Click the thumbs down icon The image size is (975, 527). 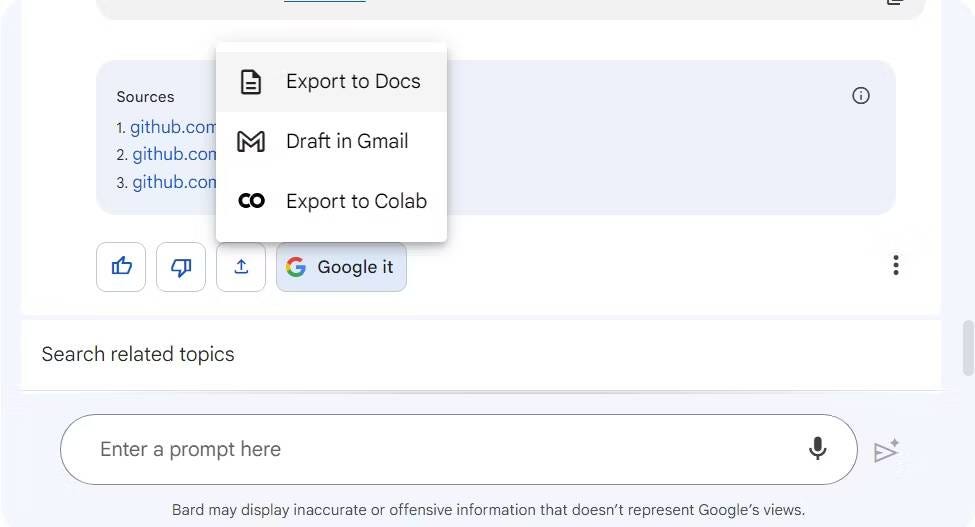coord(181,267)
